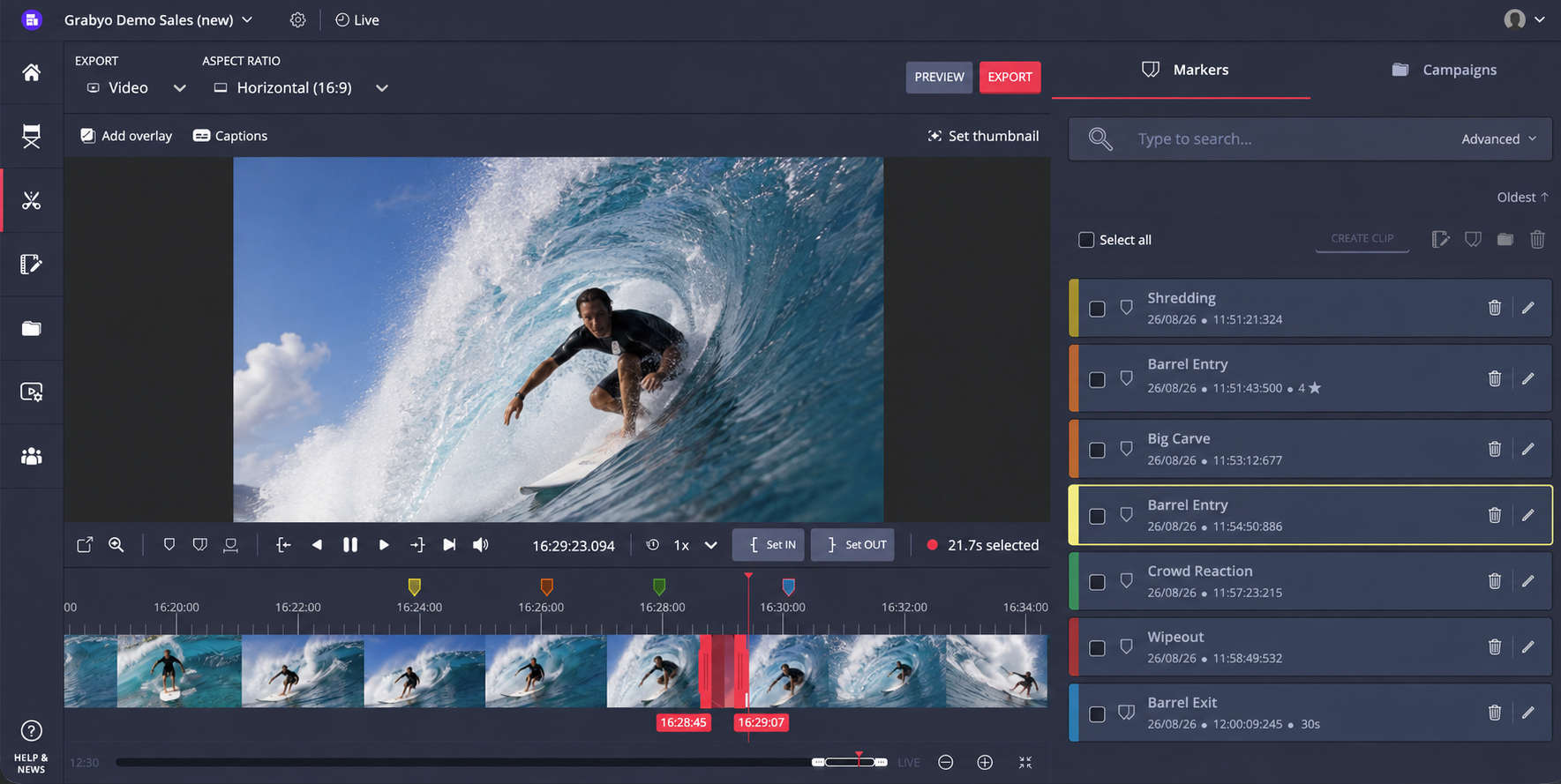Screen dimensions: 1561x784
Task: Tick the Shredding marker checkbox
Action: pyautogui.click(x=1097, y=309)
